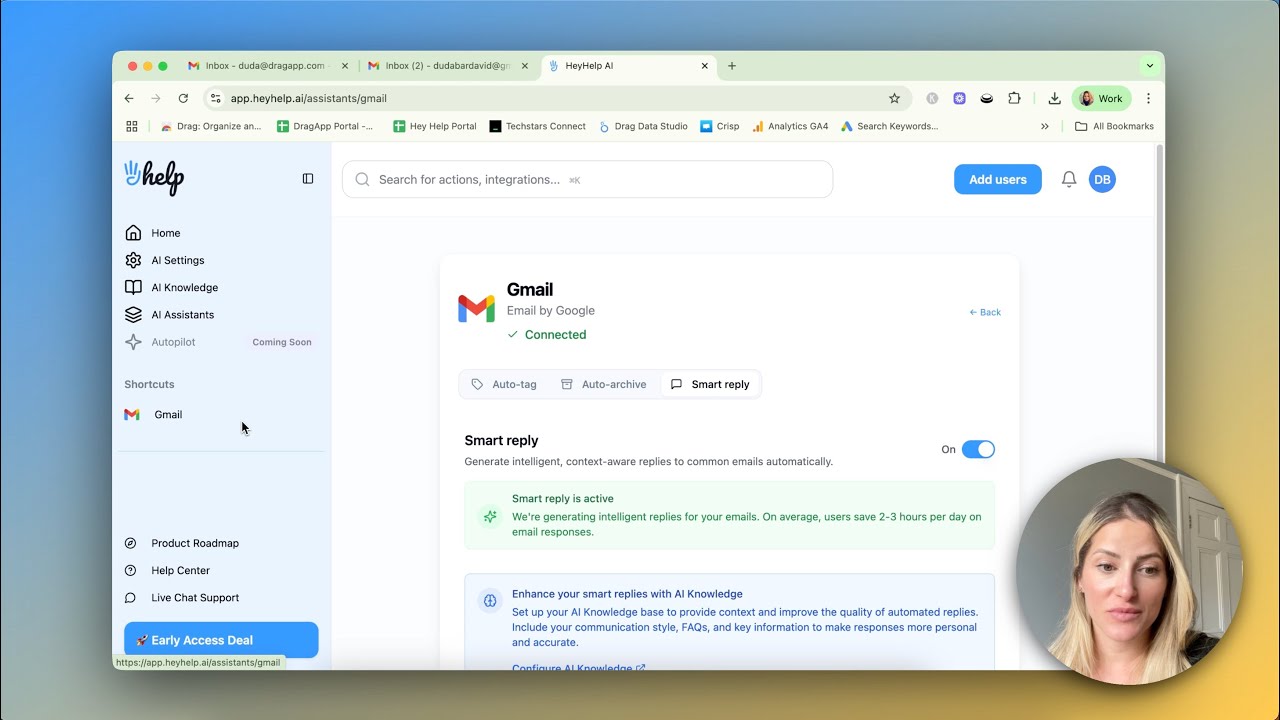This screenshot has width=1280, height=720.
Task: Select the Smart reply tab
Action: pos(710,384)
